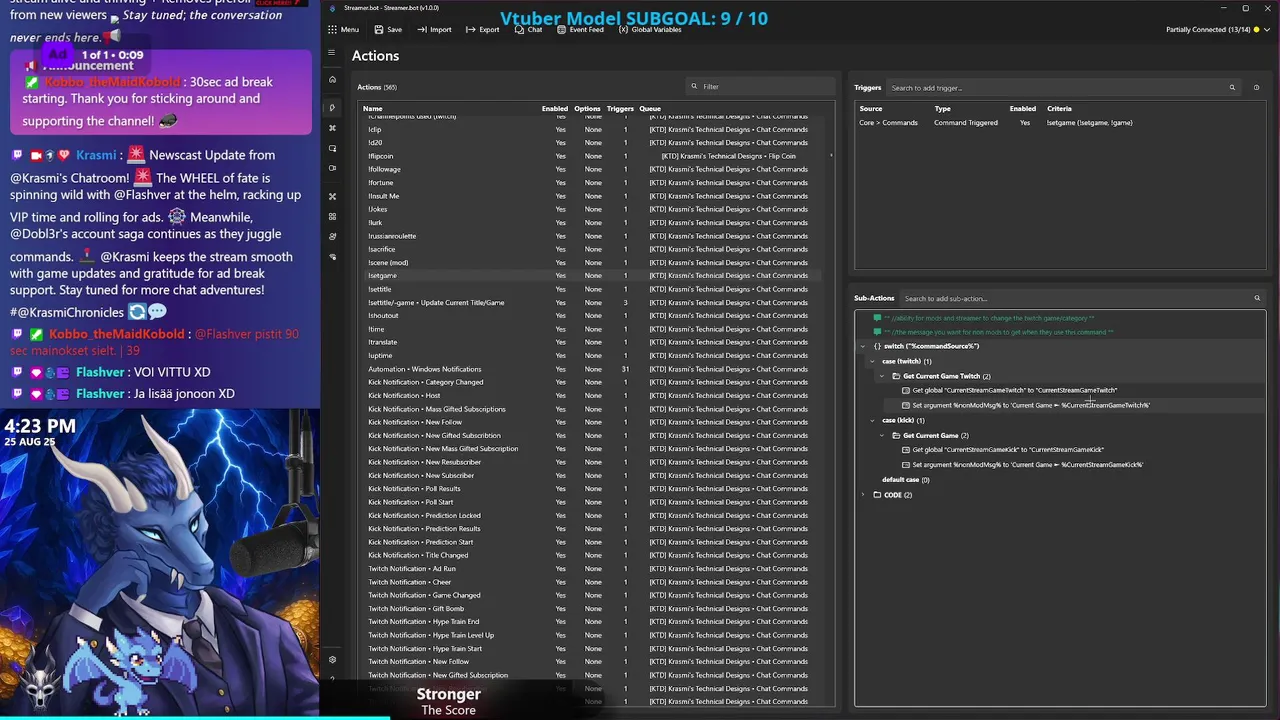The height and width of the screenshot is (720, 1280).
Task: Click the Criteria column header in Triggers
Action: click(x=1059, y=109)
